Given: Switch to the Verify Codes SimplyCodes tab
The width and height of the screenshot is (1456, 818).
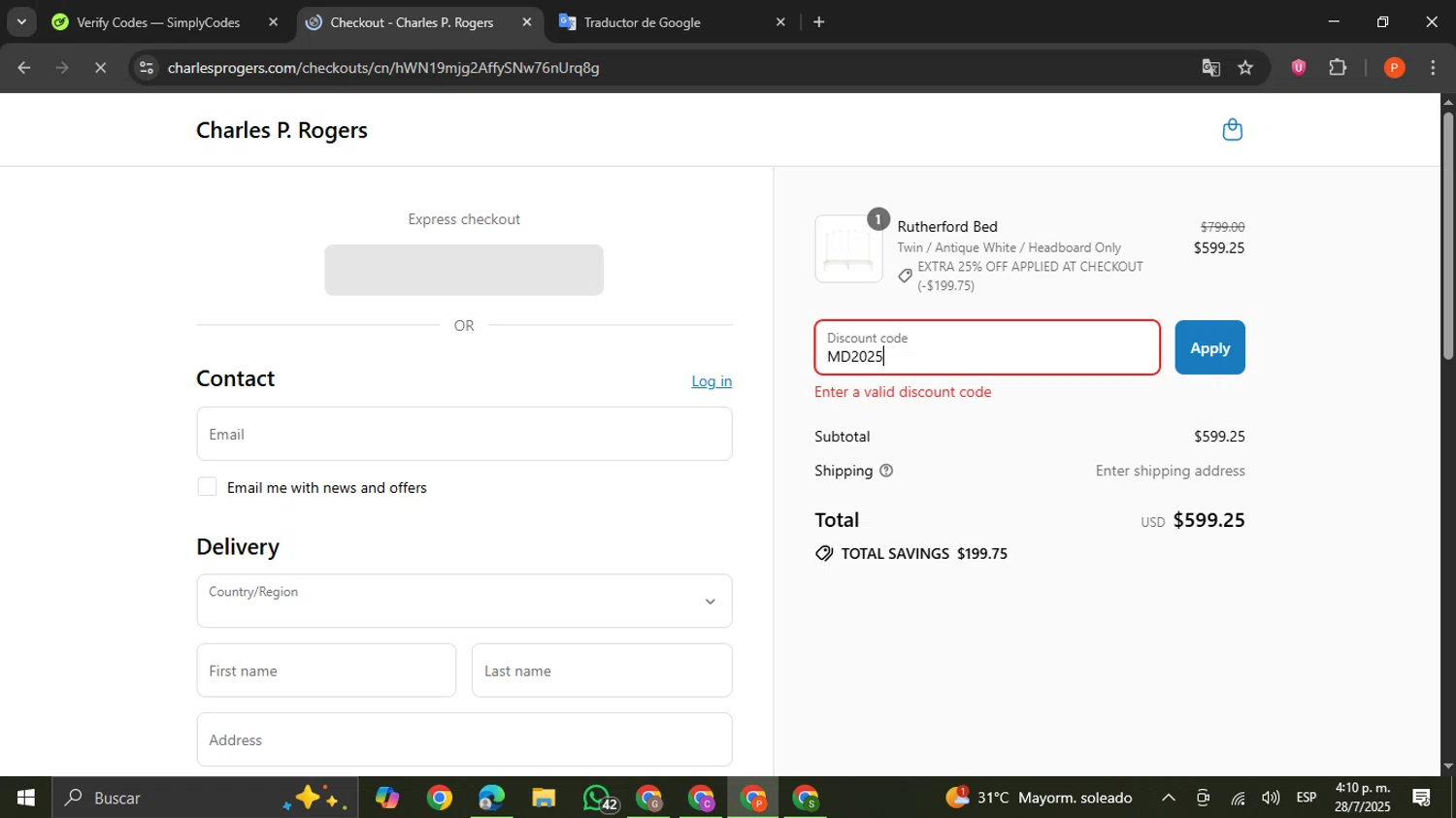Looking at the screenshot, I should (158, 22).
